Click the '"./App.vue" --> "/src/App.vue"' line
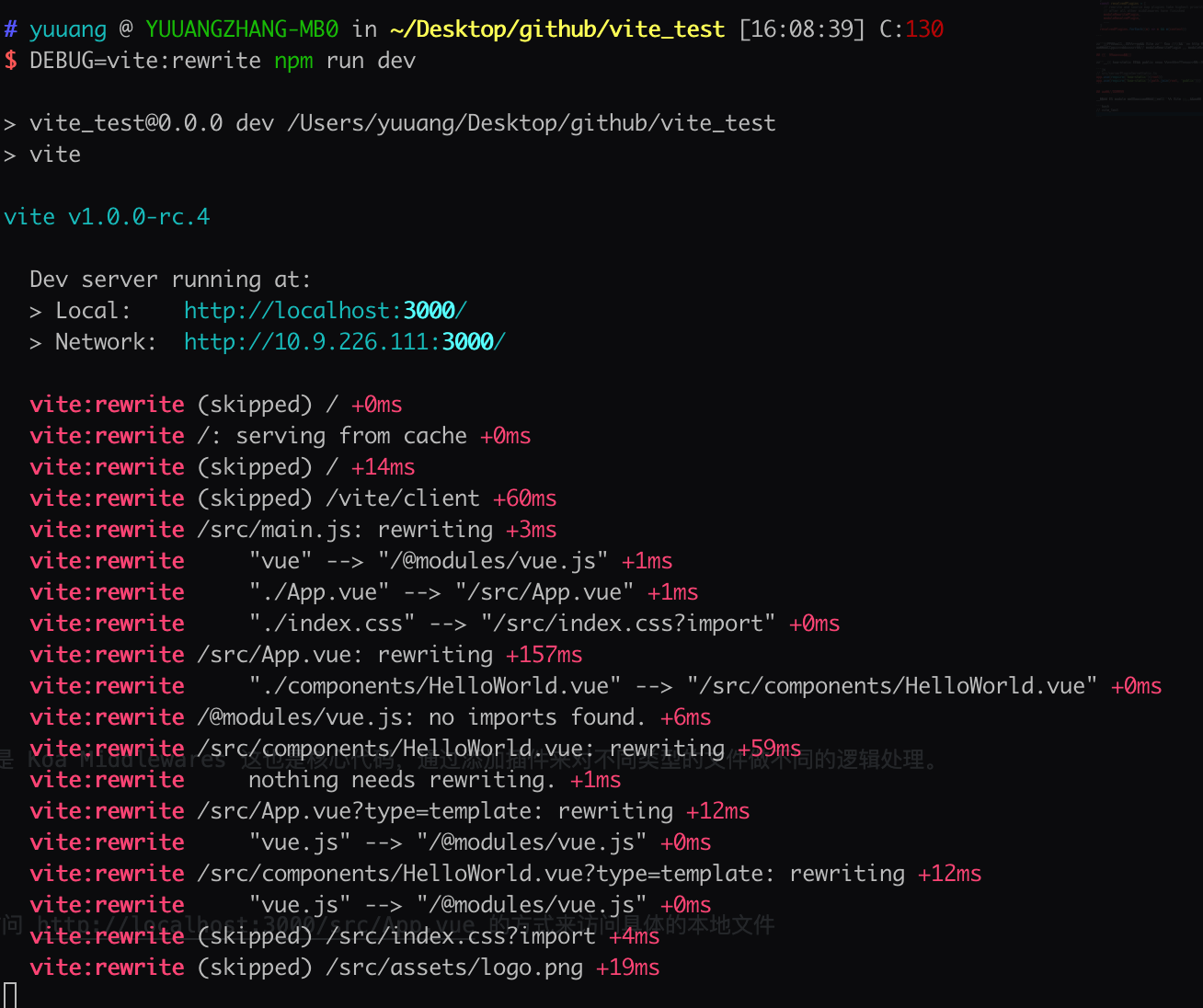Screen dimensions: 1203x1008 coord(363,592)
